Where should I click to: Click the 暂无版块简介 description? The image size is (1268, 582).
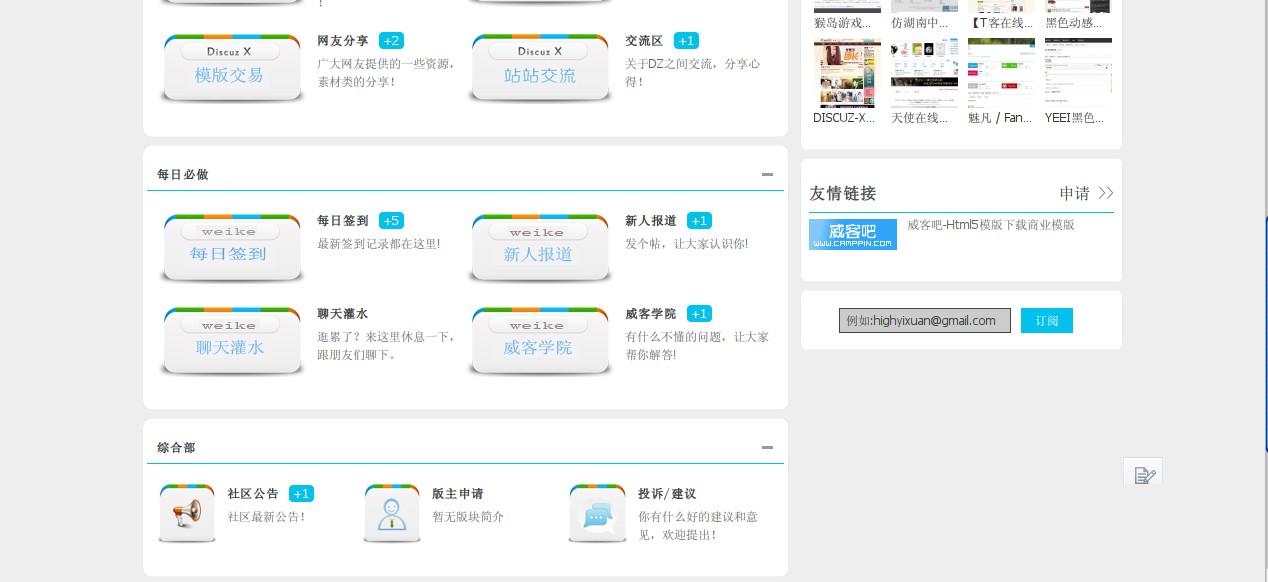(468, 517)
